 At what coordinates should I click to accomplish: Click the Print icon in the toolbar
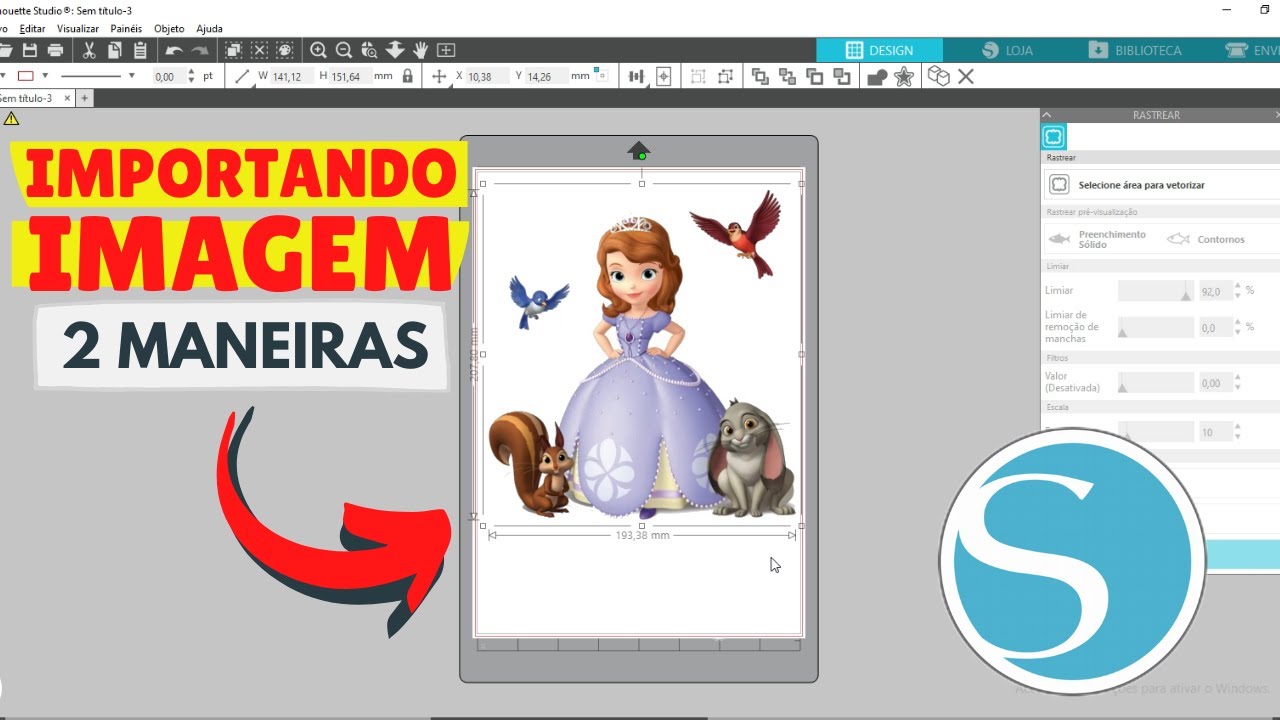coord(55,50)
